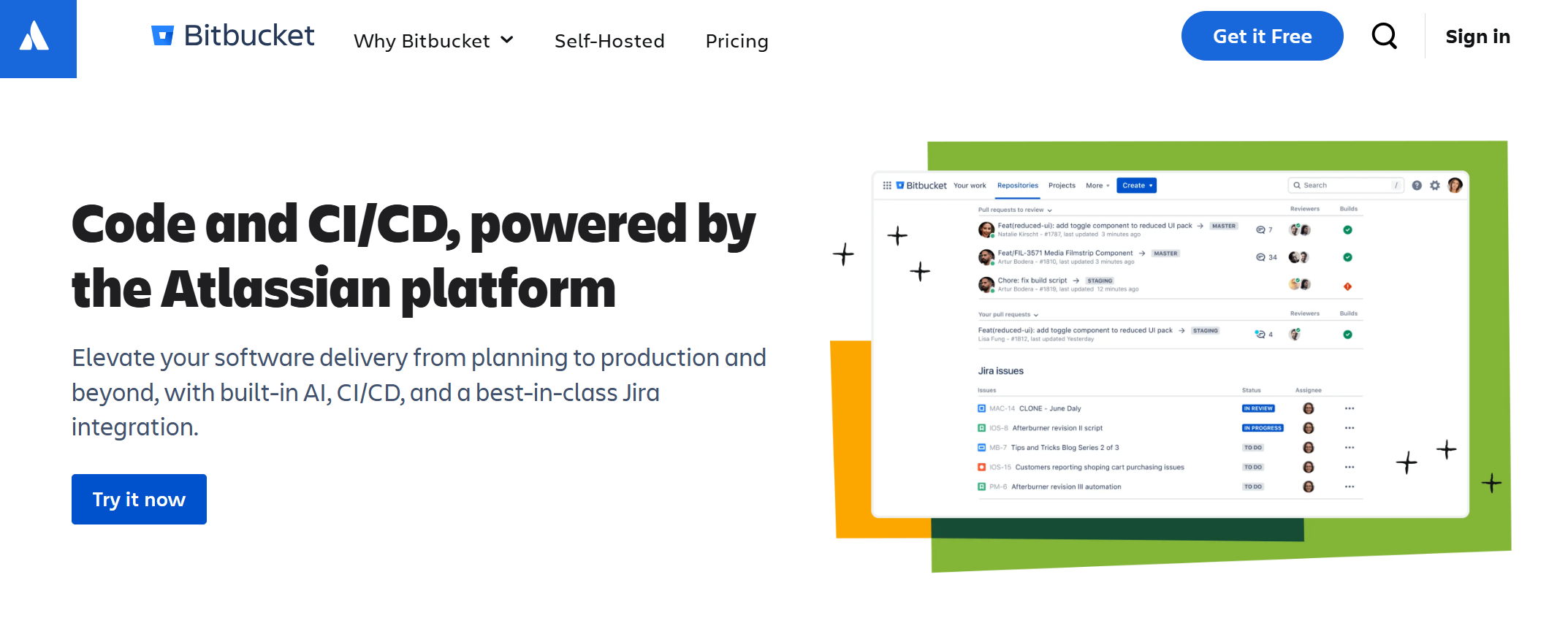Click the comment icon showing 34 comments
The image size is (1568, 618).
pos(1260,257)
